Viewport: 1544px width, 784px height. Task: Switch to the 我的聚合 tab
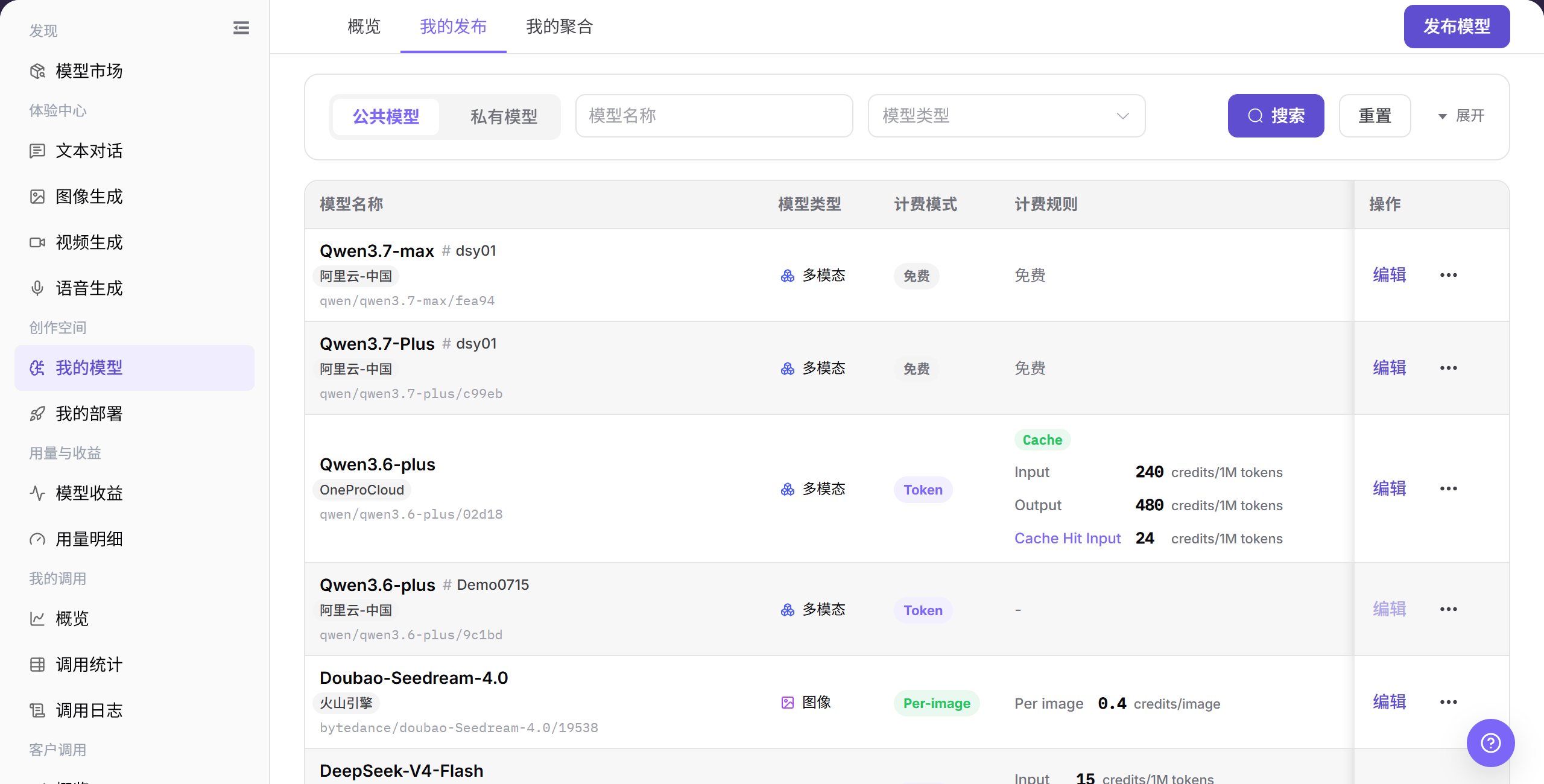point(560,27)
